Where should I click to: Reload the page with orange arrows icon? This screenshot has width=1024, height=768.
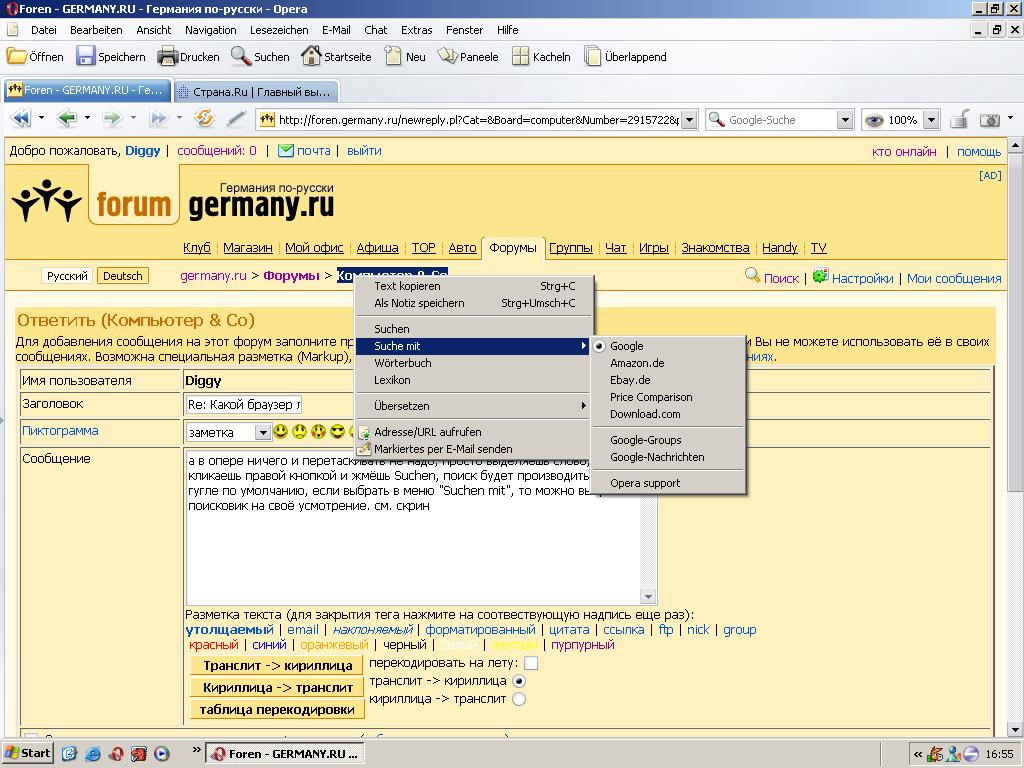point(205,119)
